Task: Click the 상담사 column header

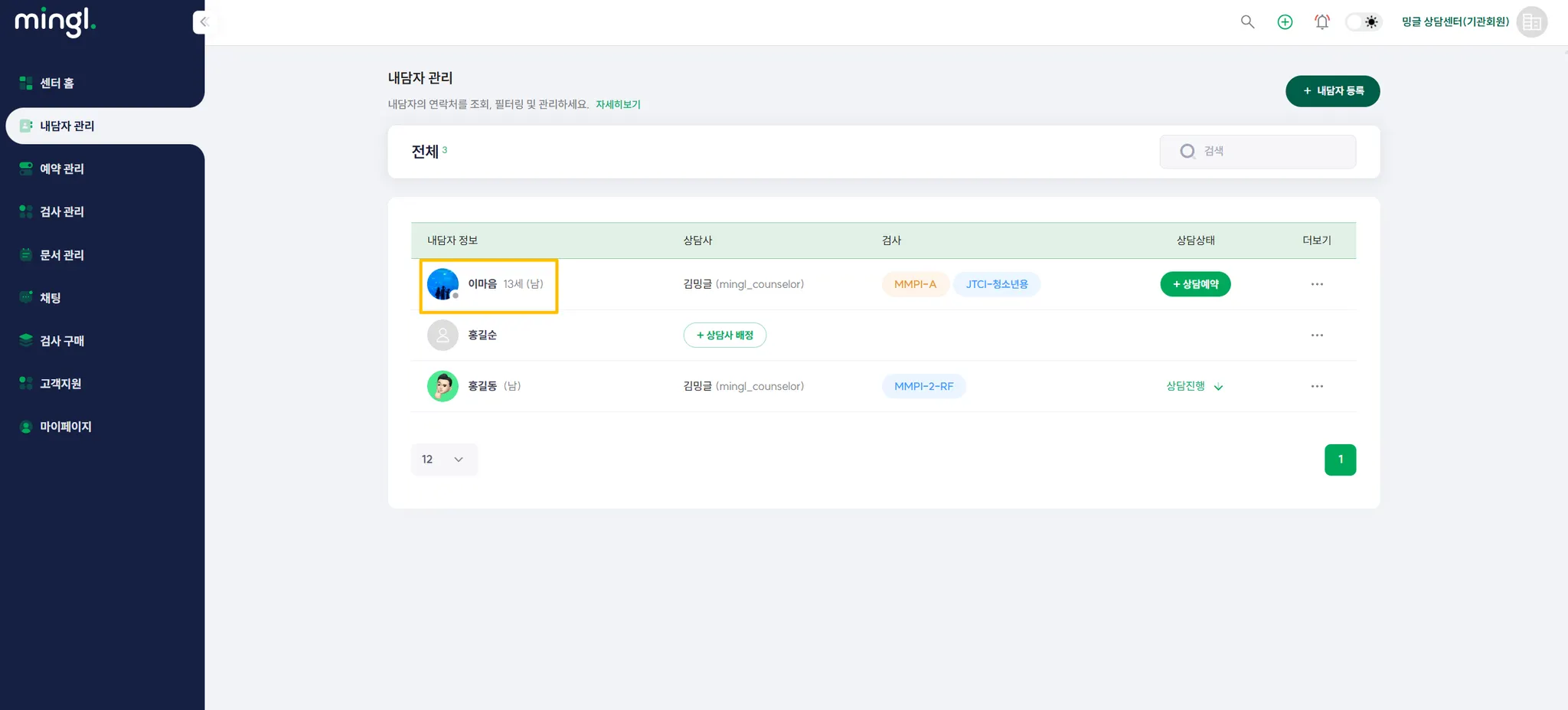Action: coord(697,240)
